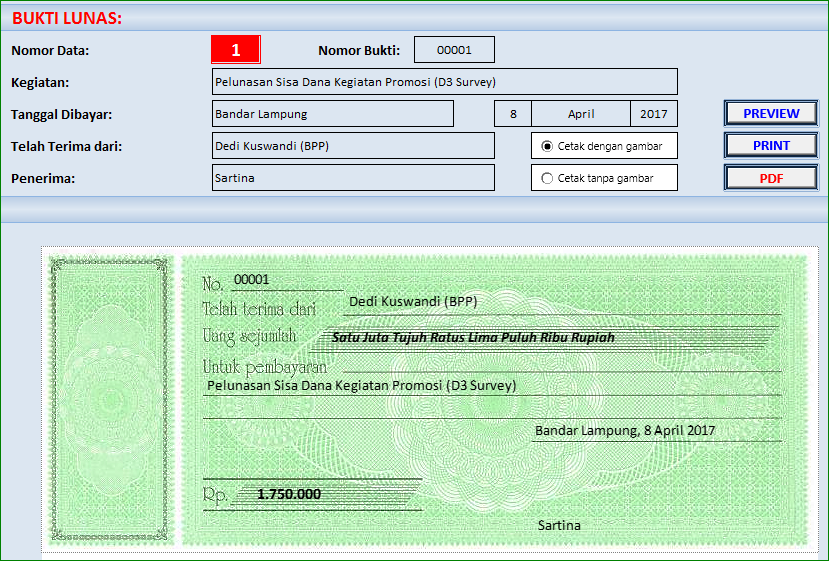Click the day field showing 8

click(x=513, y=114)
